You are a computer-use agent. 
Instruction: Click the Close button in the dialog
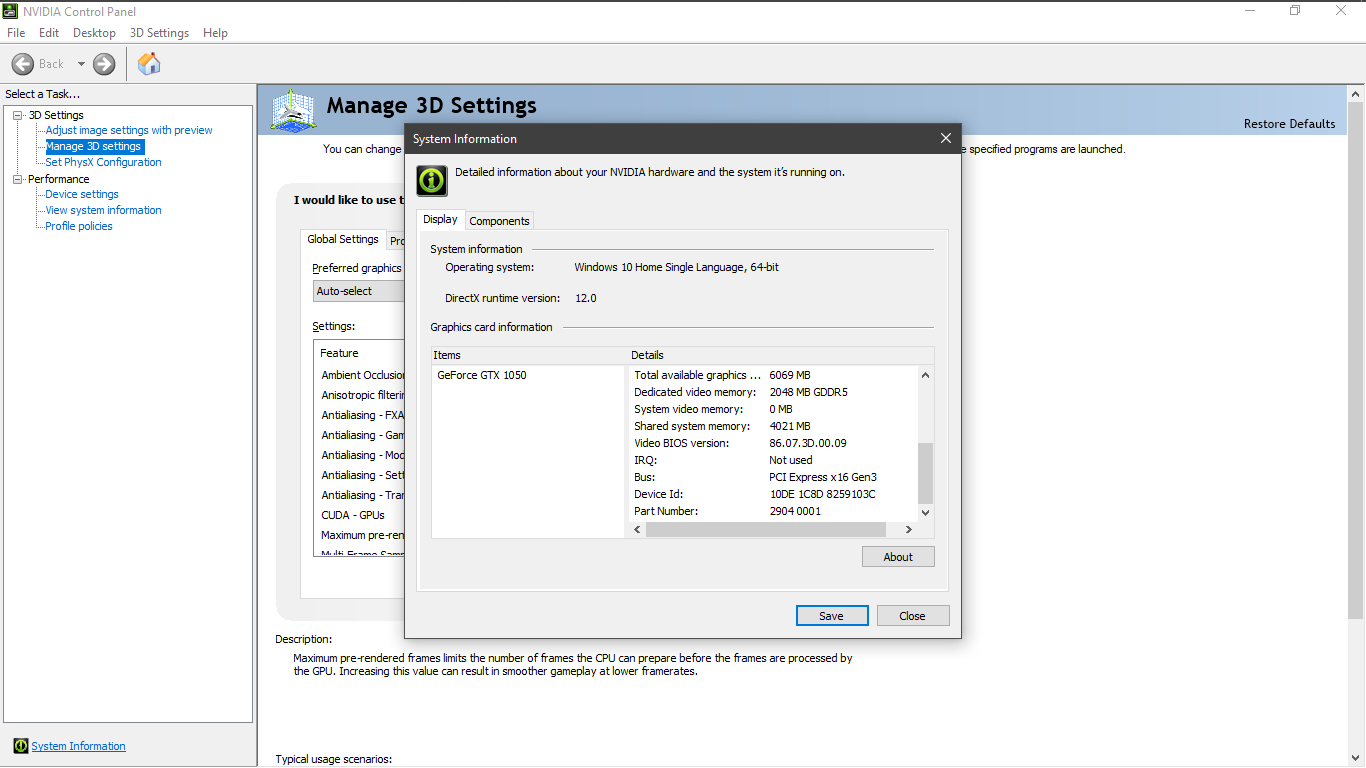tap(913, 616)
